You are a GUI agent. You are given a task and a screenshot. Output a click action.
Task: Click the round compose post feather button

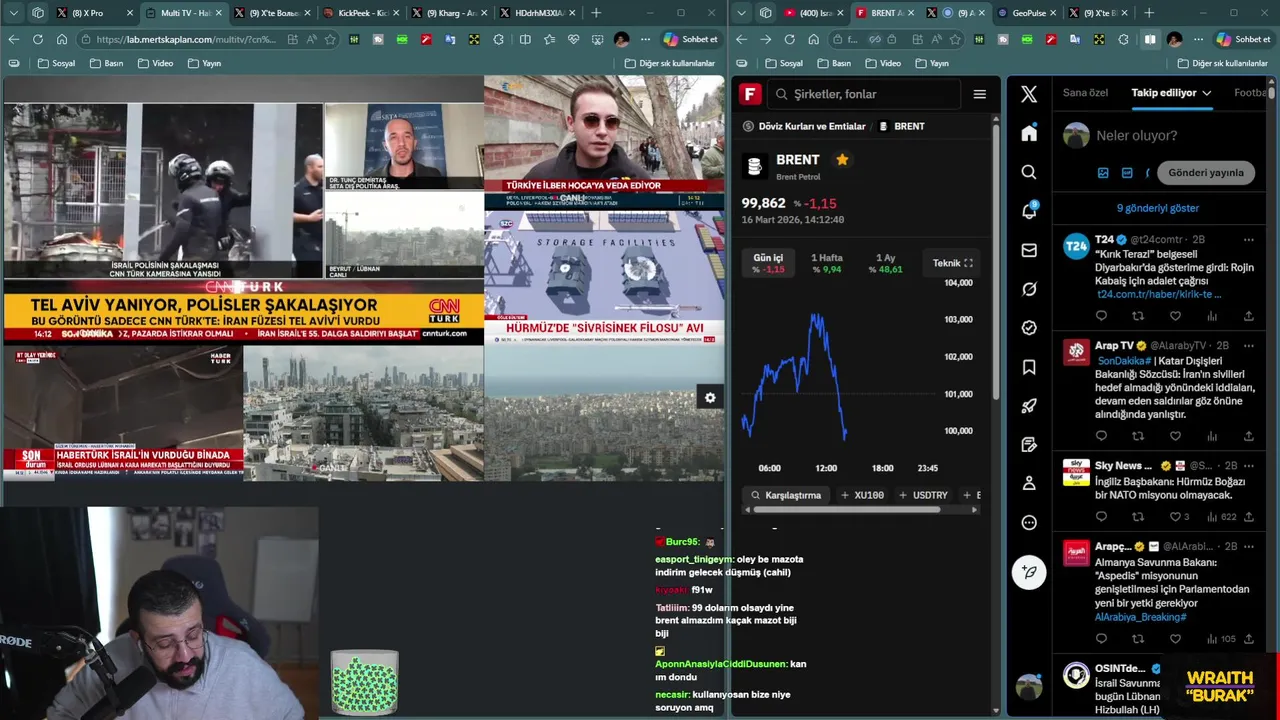coord(1029,572)
